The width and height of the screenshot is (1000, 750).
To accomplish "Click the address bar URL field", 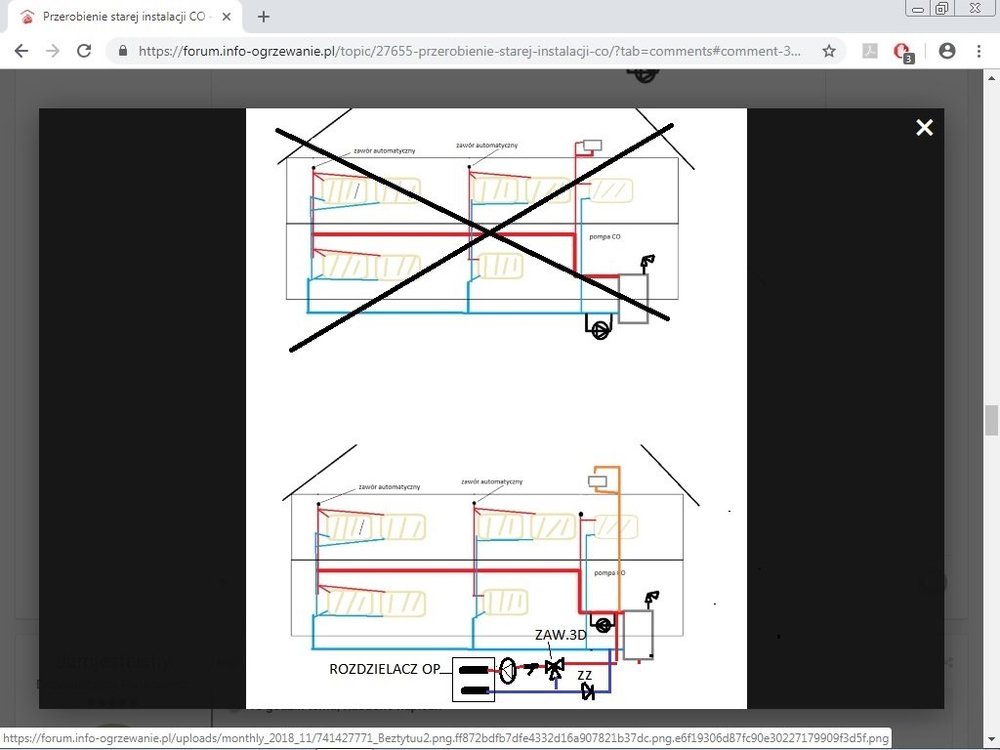I will click(x=470, y=51).
